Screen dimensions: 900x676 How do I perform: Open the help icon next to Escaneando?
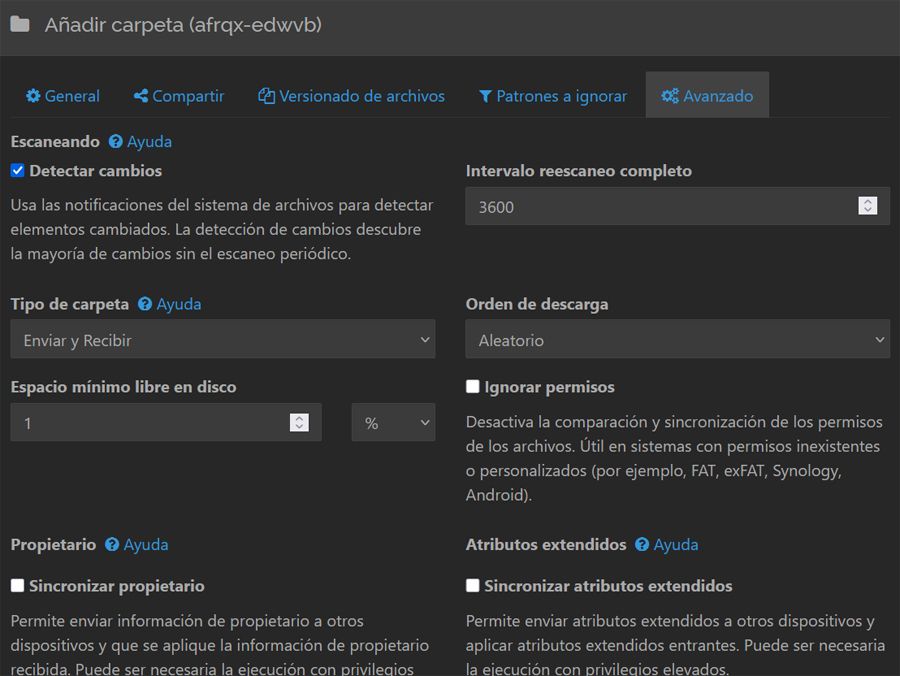coord(114,141)
